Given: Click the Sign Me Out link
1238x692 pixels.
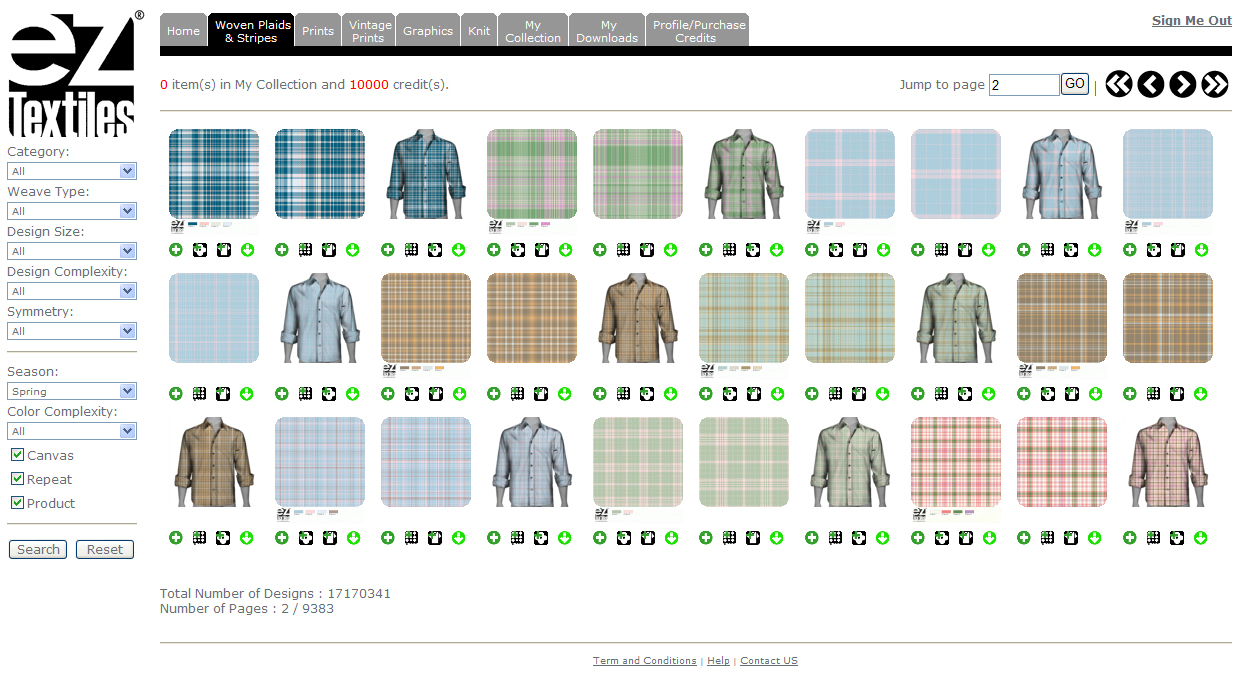Looking at the screenshot, I should click(1192, 20).
